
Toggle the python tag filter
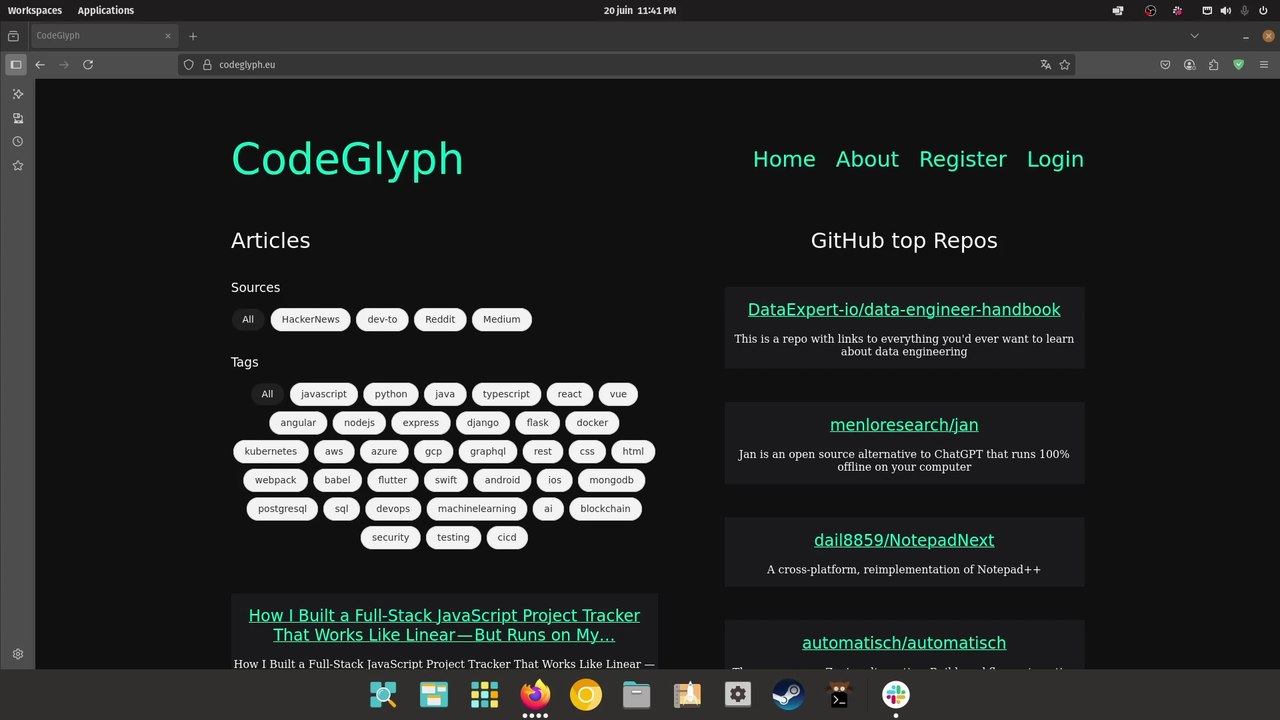pyautogui.click(x=391, y=394)
